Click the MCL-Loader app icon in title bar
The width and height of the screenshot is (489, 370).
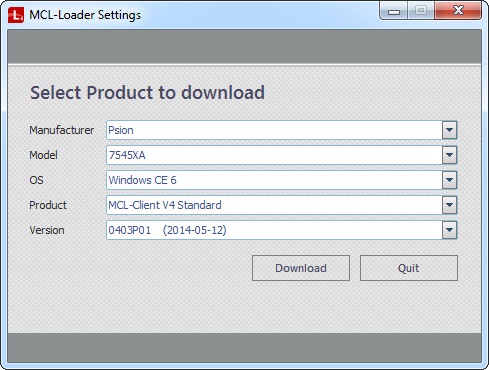[x=16, y=15]
